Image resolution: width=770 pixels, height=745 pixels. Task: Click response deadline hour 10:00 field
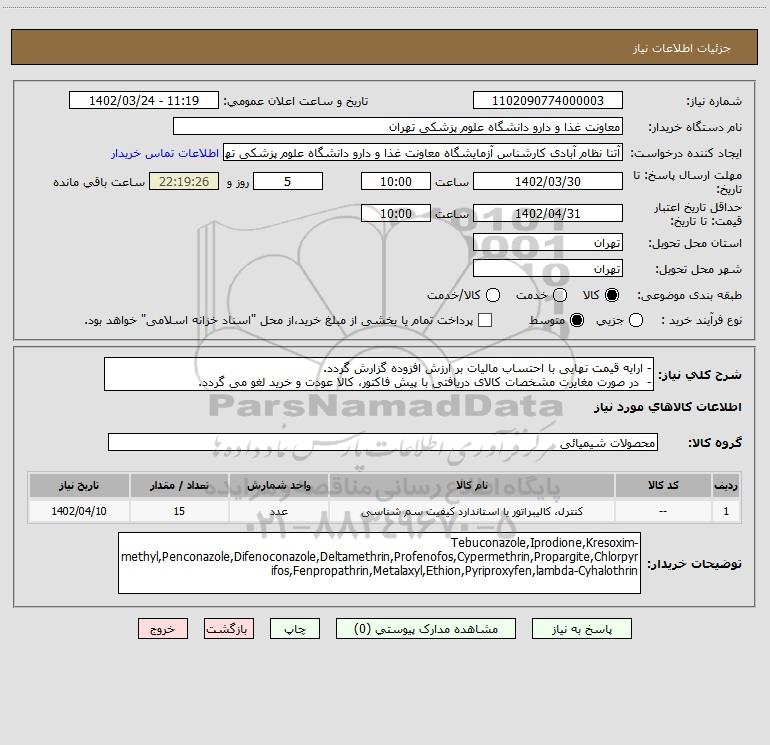pos(396,181)
